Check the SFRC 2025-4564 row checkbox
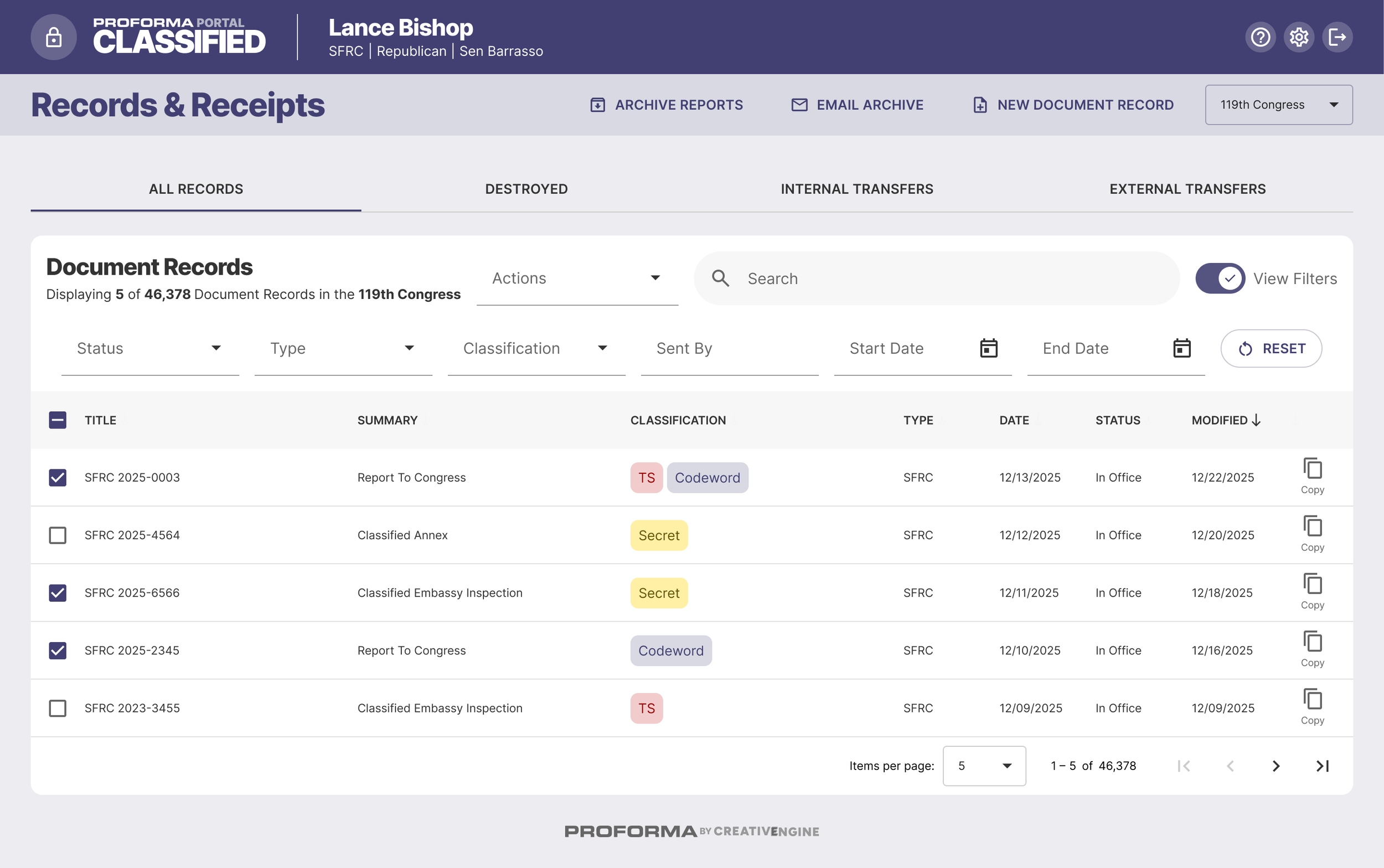This screenshot has height=868, width=1384. pyautogui.click(x=58, y=535)
